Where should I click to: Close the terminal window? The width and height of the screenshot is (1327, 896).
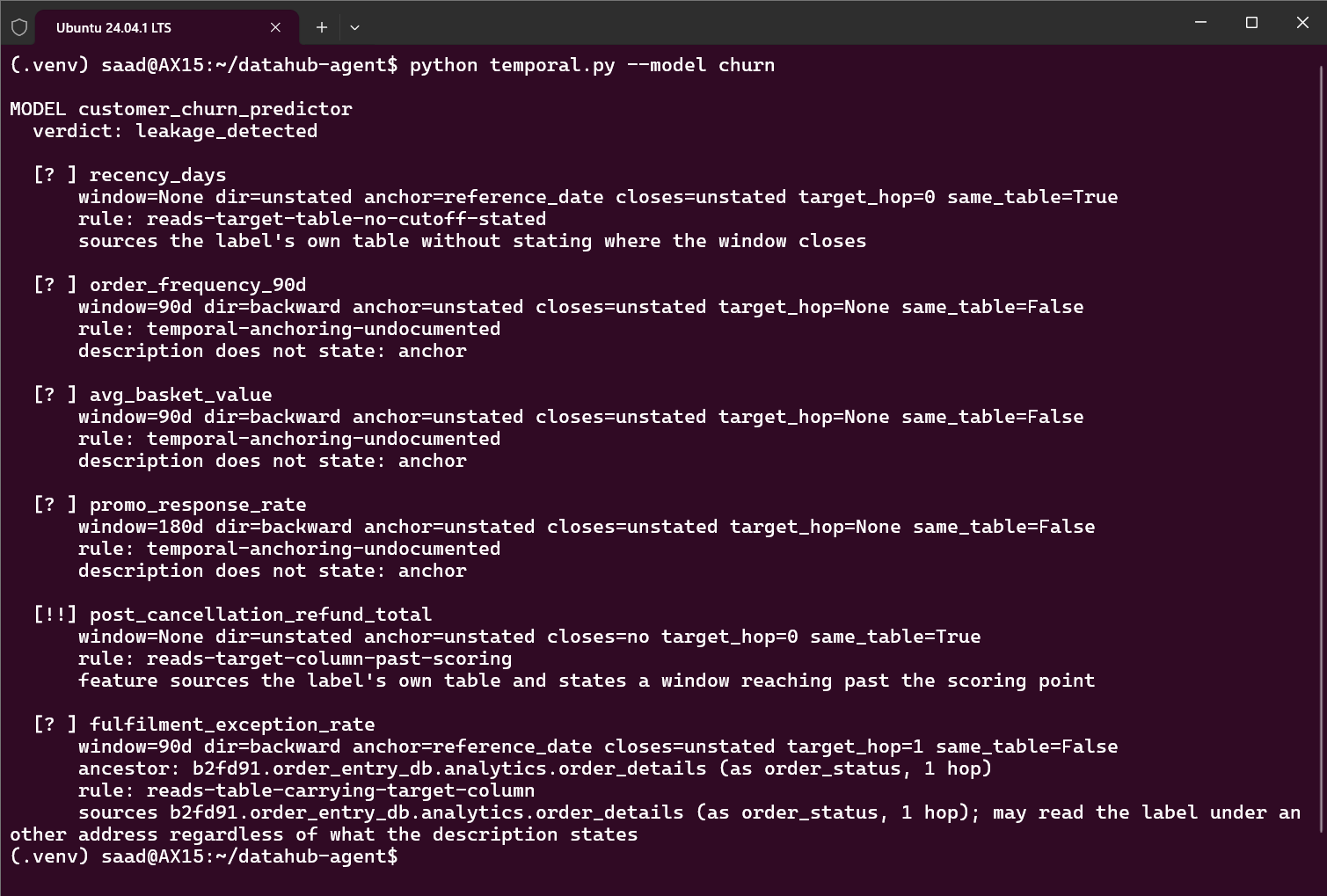click(1302, 23)
